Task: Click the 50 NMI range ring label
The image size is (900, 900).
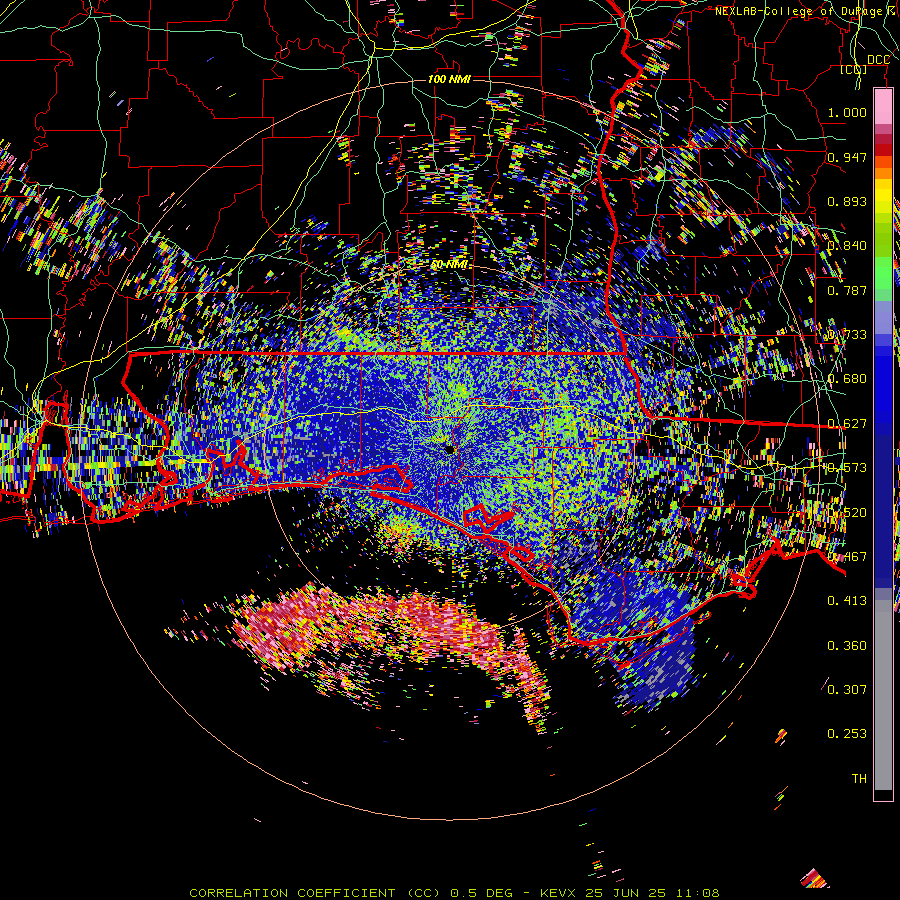Action: (449, 265)
